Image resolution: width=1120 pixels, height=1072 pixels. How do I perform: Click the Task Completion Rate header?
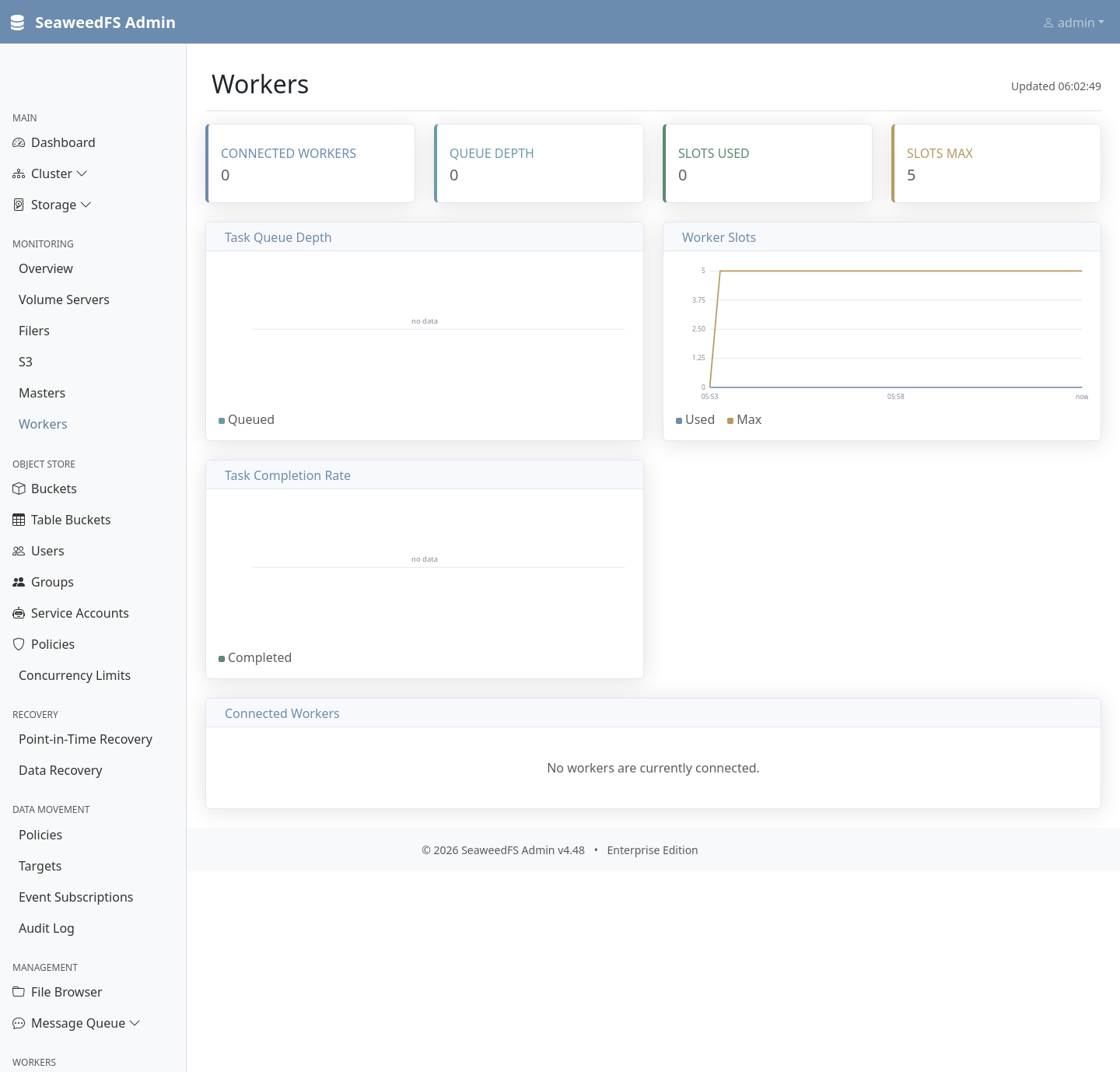click(x=425, y=475)
